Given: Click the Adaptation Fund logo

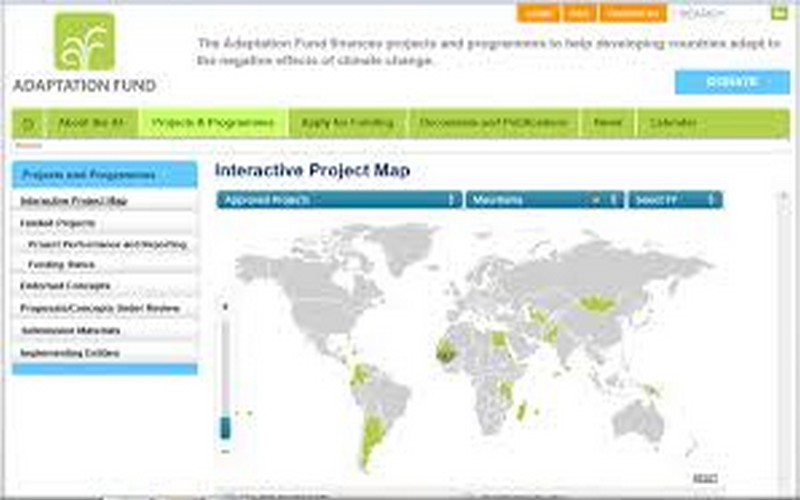Looking at the screenshot, I should 84,52.
